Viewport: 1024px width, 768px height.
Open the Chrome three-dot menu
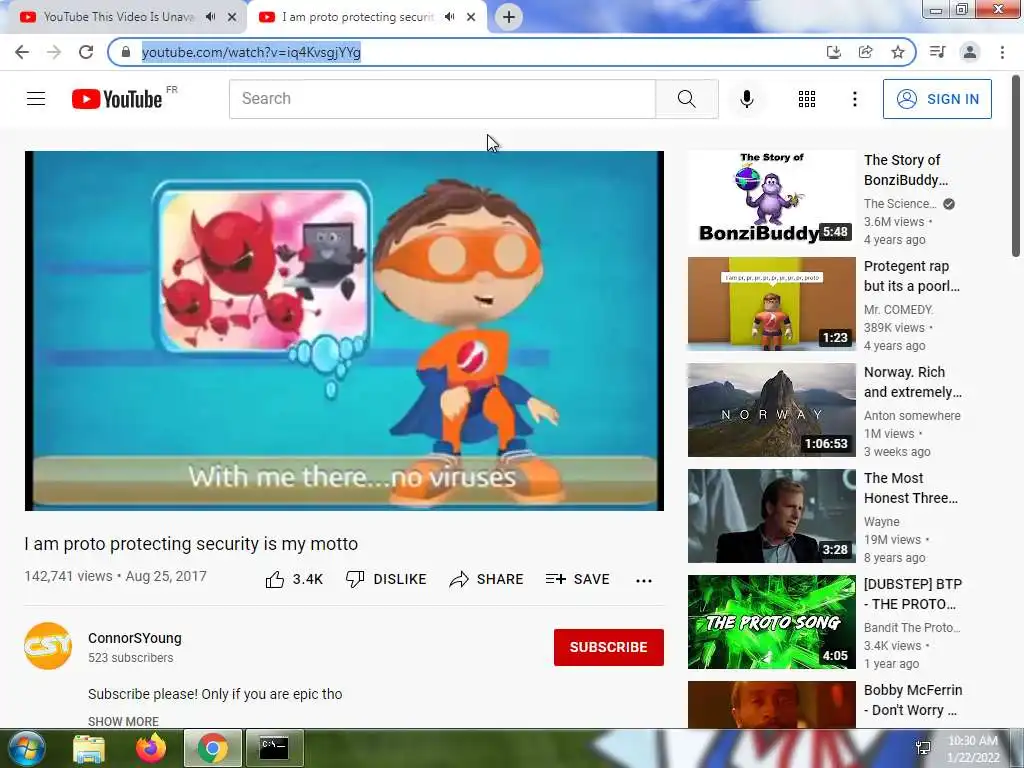1002,52
